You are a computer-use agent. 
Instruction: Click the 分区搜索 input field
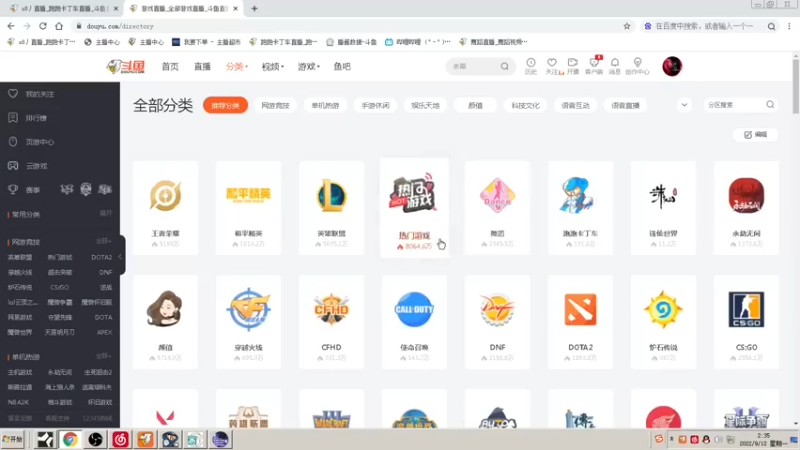pyautogui.click(x=735, y=105)
